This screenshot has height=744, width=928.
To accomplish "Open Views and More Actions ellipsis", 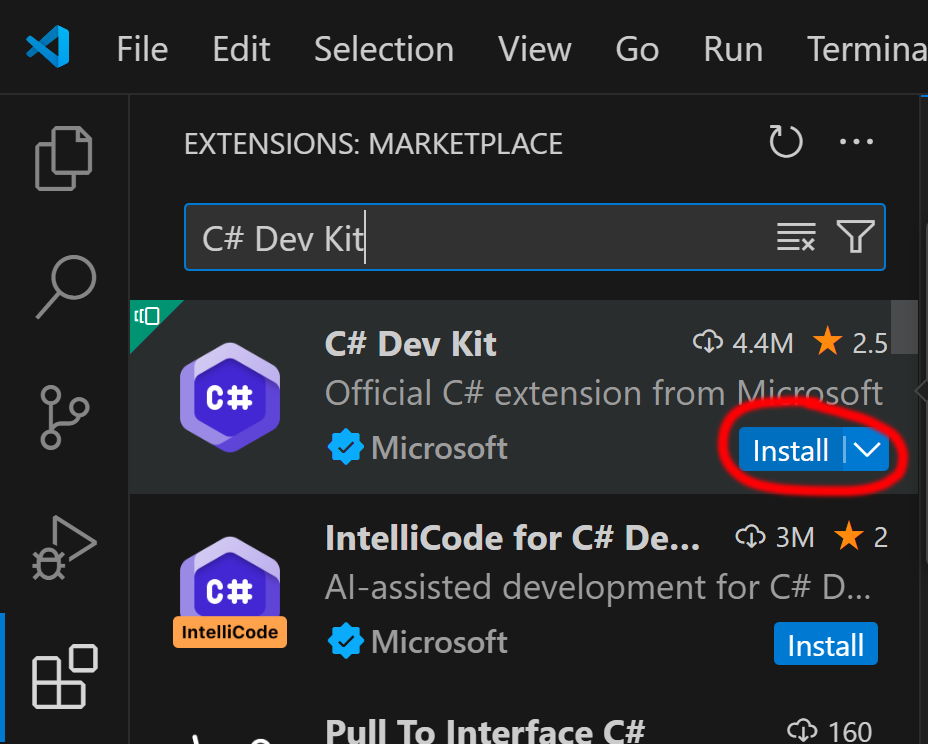I will coord(856,142).
